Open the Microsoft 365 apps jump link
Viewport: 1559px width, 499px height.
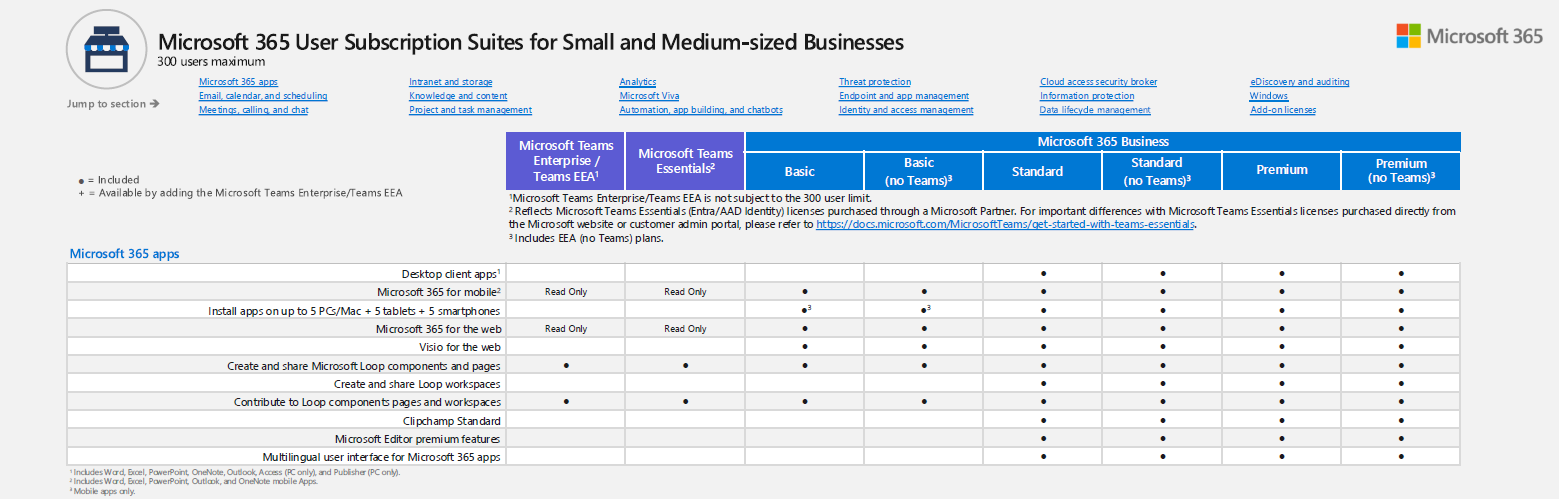point(238,82)
